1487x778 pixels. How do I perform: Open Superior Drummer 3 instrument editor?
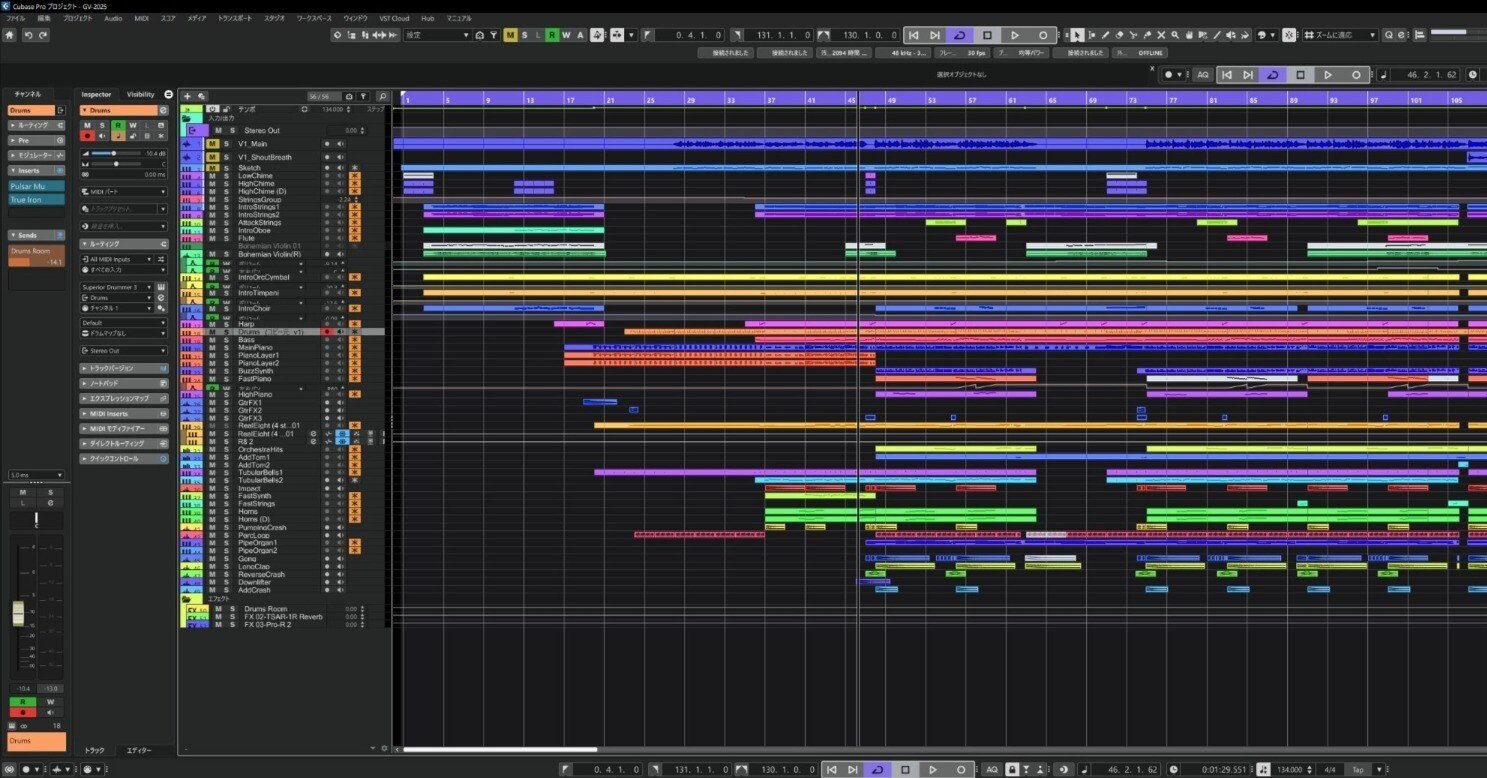tap(162, 287)
